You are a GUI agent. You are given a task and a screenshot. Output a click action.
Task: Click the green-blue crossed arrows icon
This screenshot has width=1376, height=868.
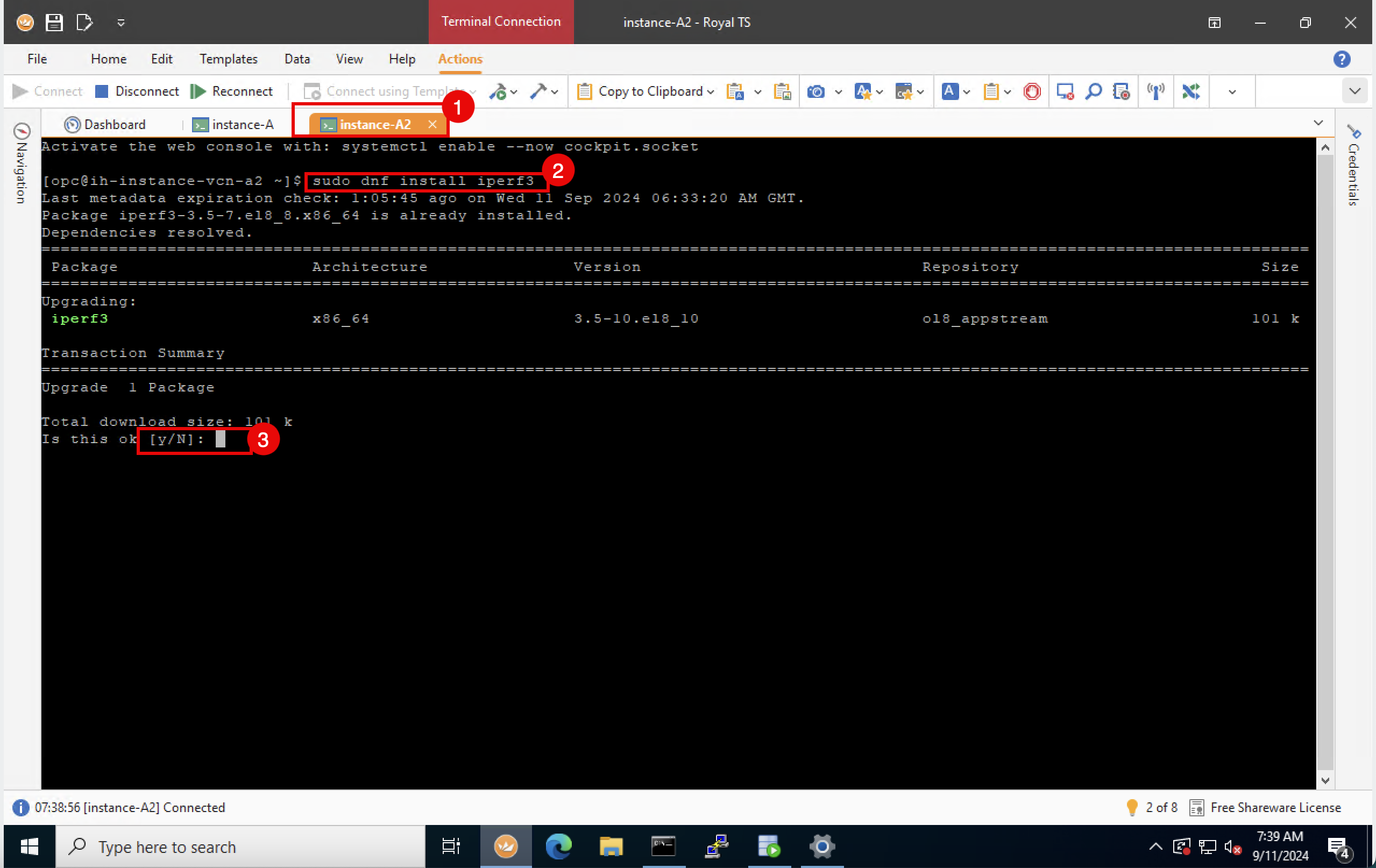click(x=1191, y=91)
